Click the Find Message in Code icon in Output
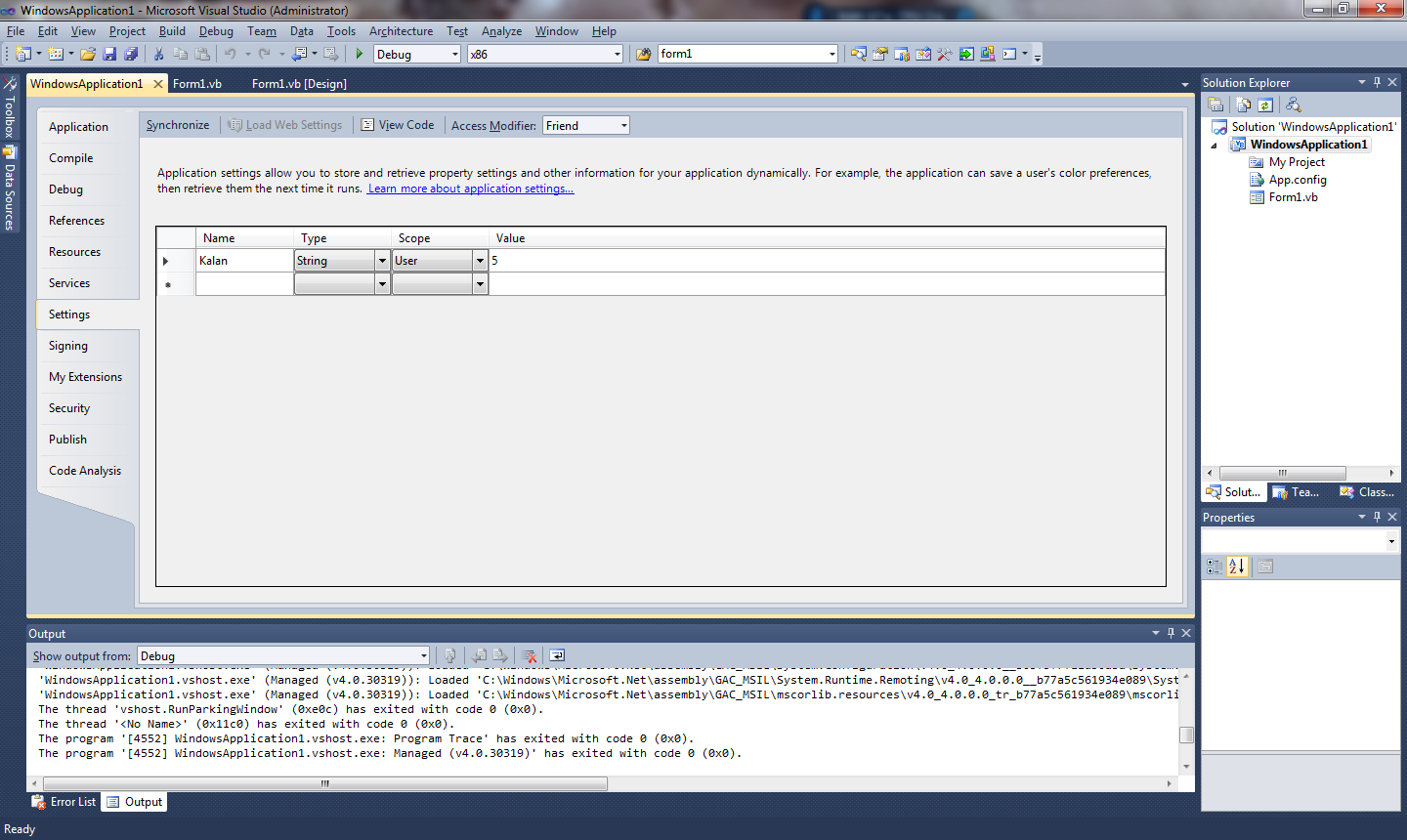 pyautogui.click(x=450, y=655)
